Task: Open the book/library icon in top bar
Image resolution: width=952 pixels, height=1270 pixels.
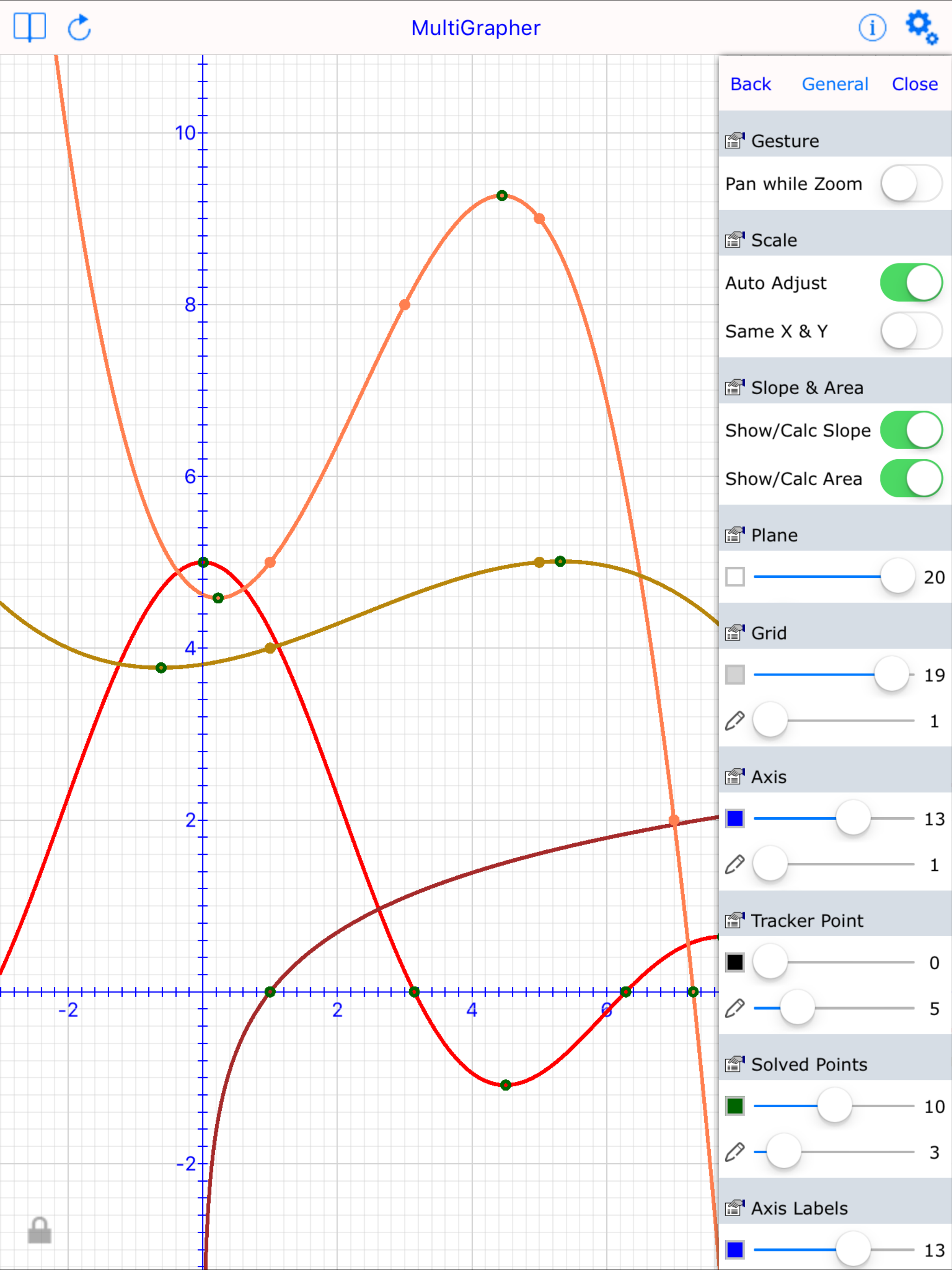Action: click(29, 27)
